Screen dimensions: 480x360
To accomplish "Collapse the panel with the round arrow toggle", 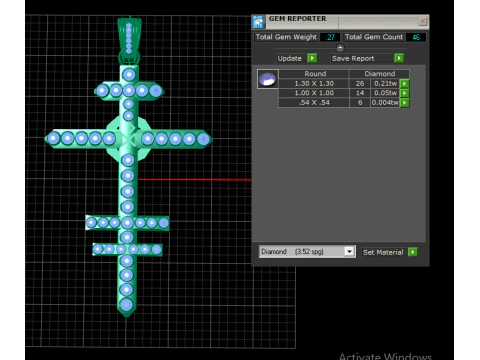I will tap(340, 48).
